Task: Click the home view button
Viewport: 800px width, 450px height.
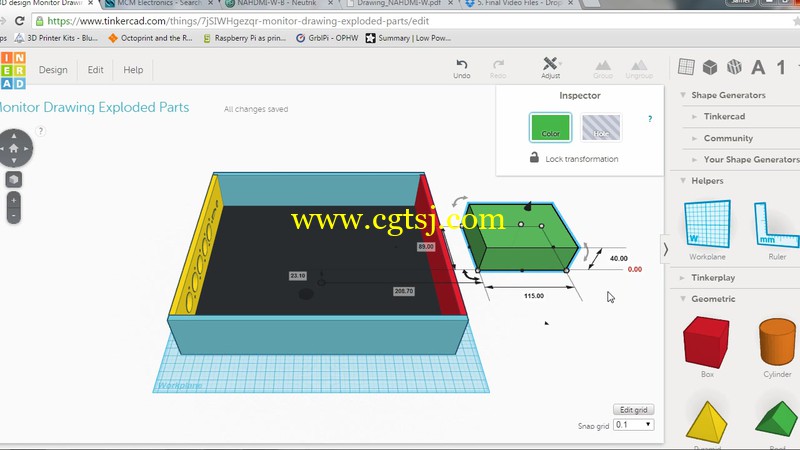Action: pyautogui.click(x=14, y=148)
